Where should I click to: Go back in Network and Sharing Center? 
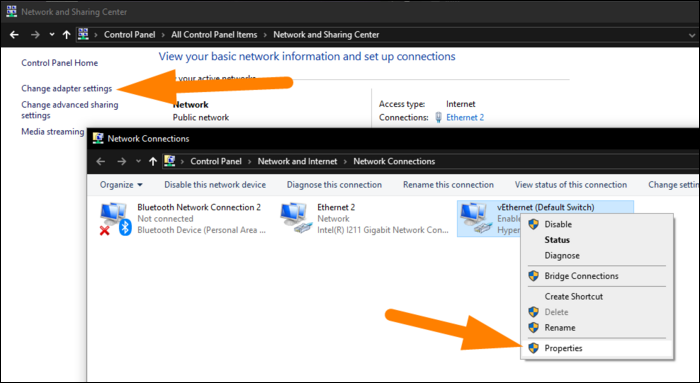tap(14, 35)
